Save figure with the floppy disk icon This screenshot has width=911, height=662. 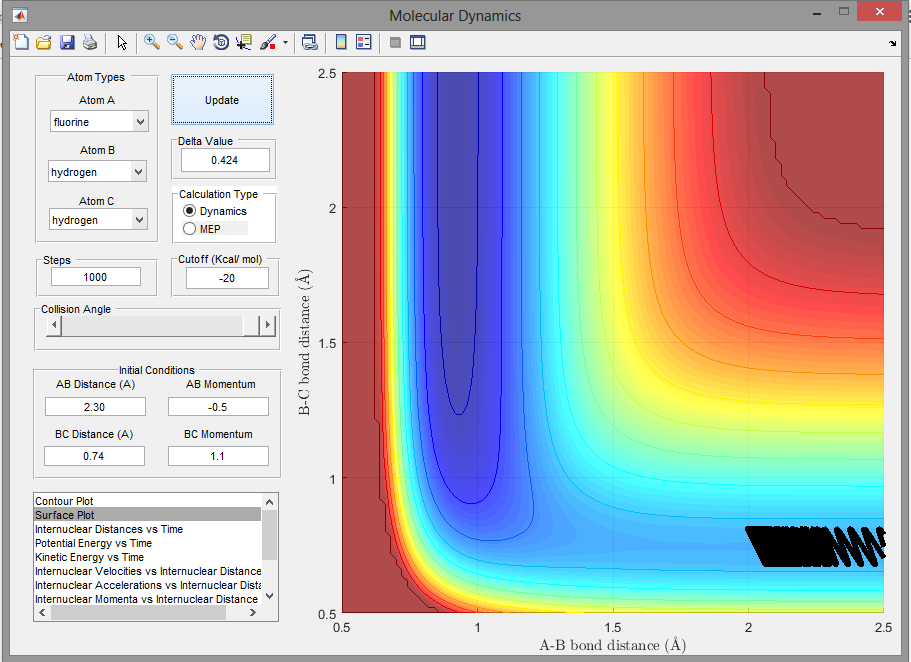pyautogui.click(x=67, y=42)
